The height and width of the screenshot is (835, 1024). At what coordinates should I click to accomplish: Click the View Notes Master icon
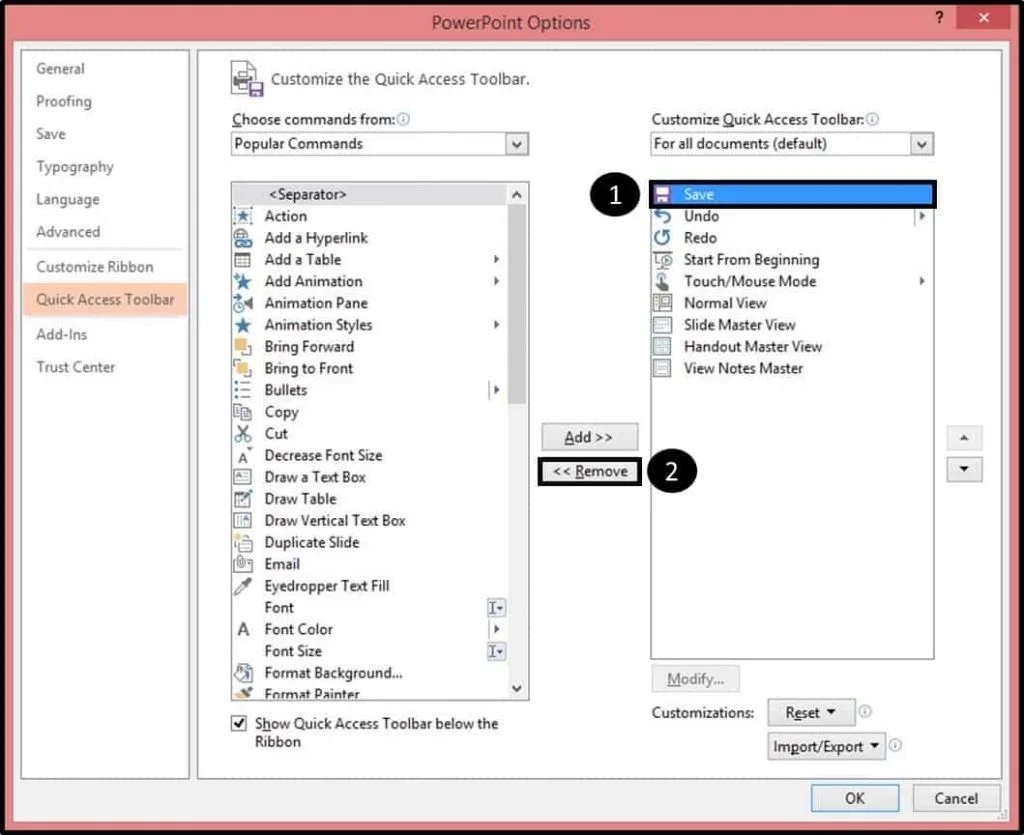point(662,368)
